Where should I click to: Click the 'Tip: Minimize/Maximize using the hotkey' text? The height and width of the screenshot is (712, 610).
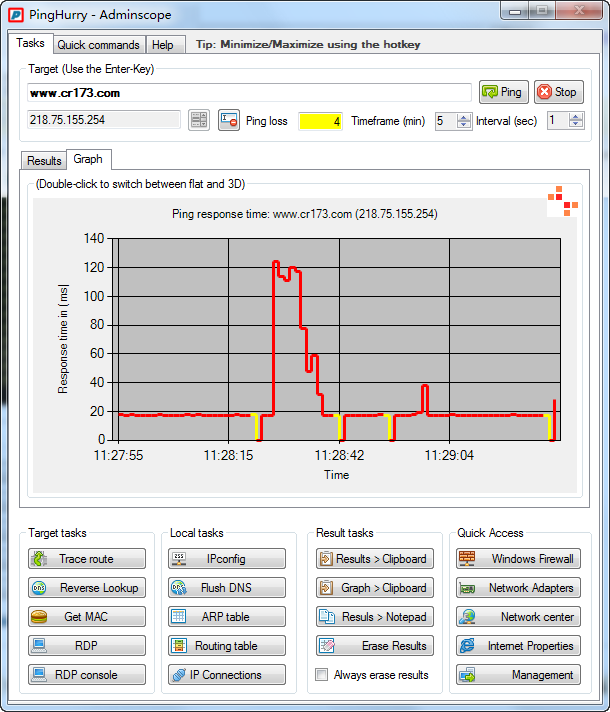pos(308,44)
